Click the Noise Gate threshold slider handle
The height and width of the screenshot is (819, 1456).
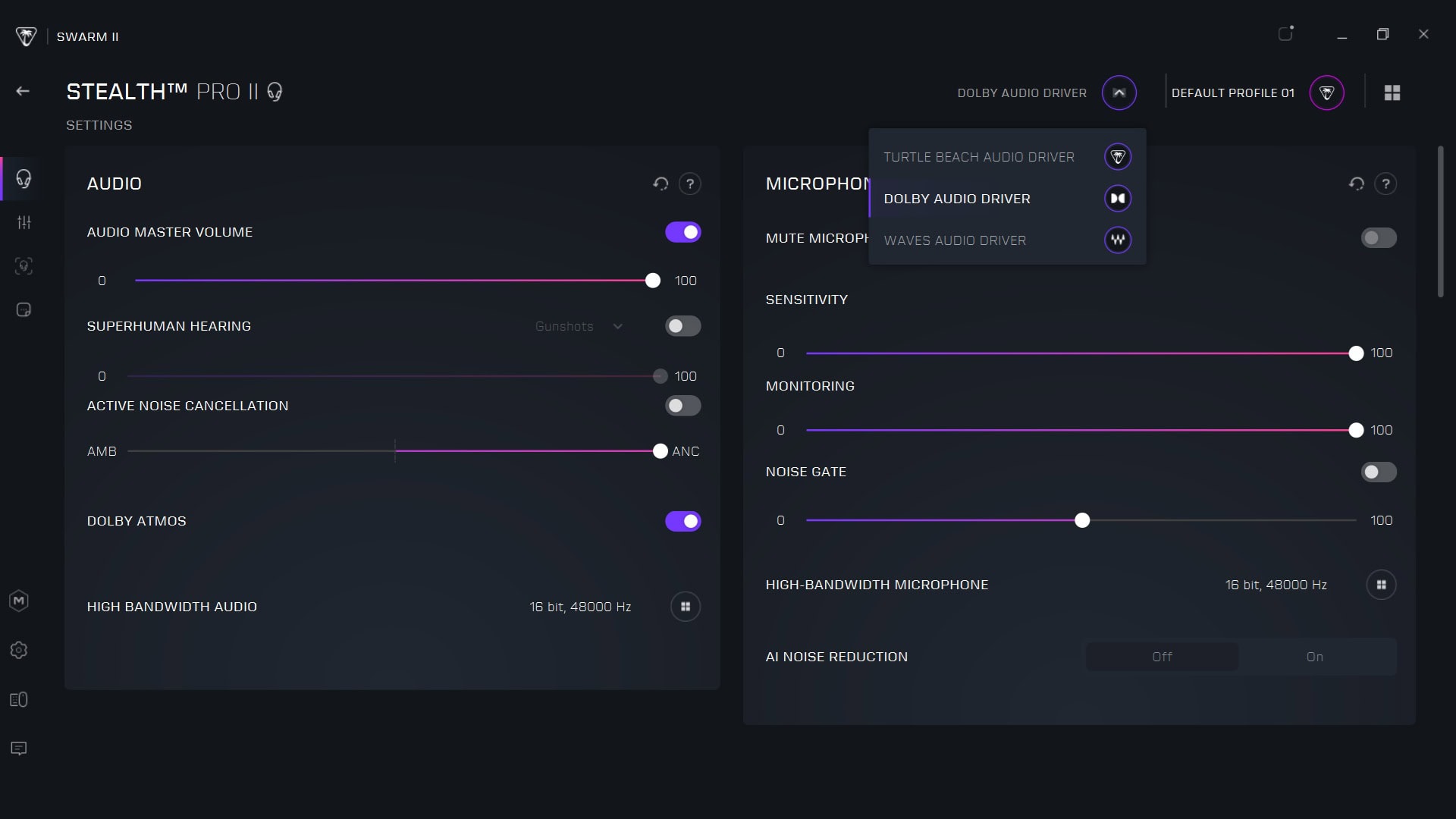pos(1082,520)
